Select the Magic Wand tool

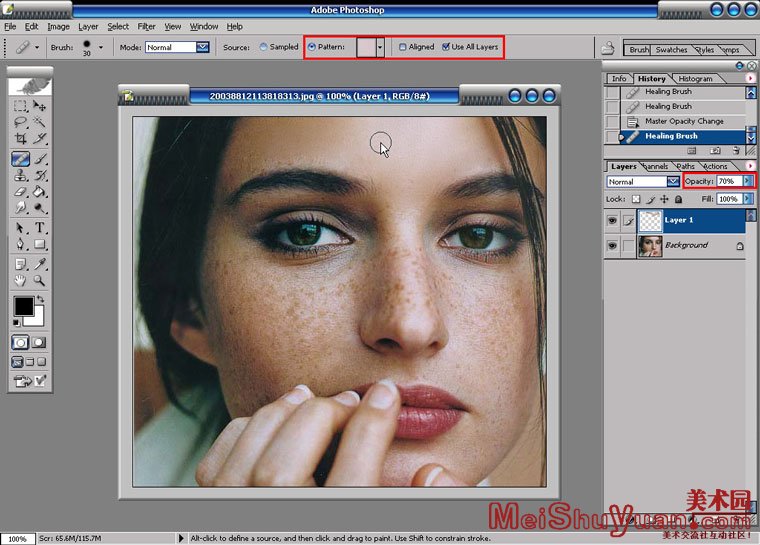point(40,122)
